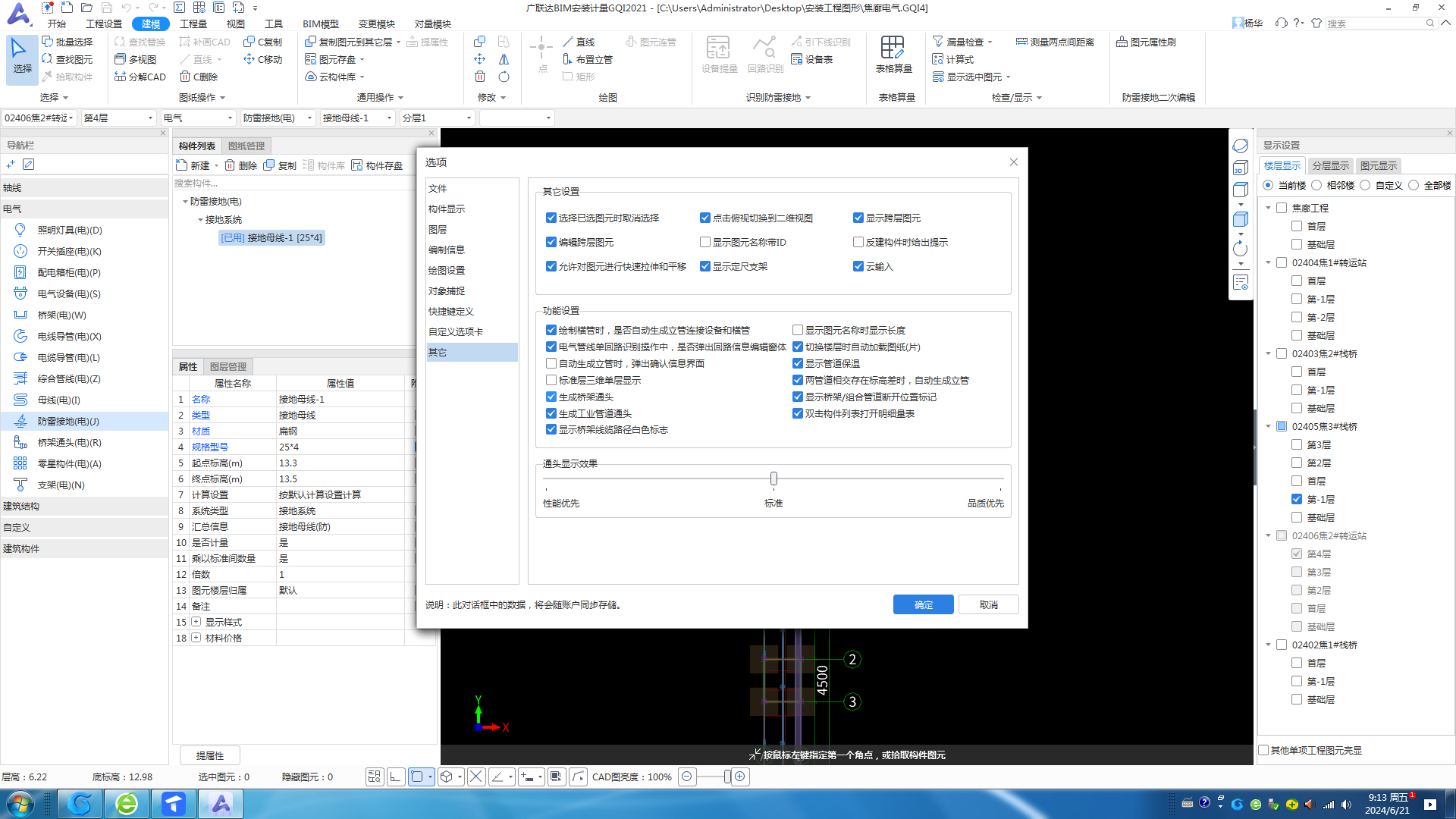Viewport: 1456px width, 819px height.
Task: Open the Windows Start menu
Action: (x=20, y=804)
